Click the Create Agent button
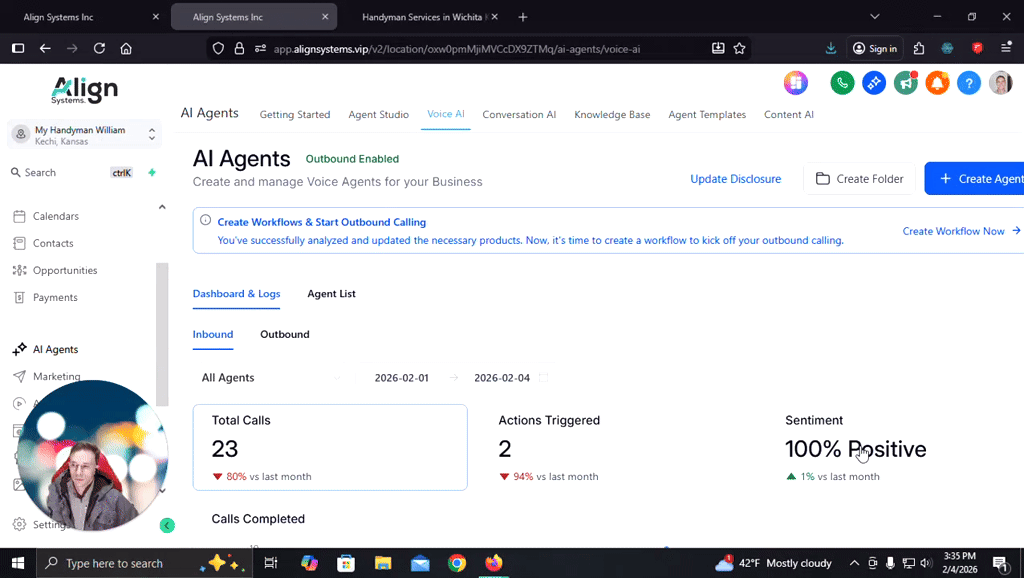This screenshot has width=1024, height=578. (974, 178)
